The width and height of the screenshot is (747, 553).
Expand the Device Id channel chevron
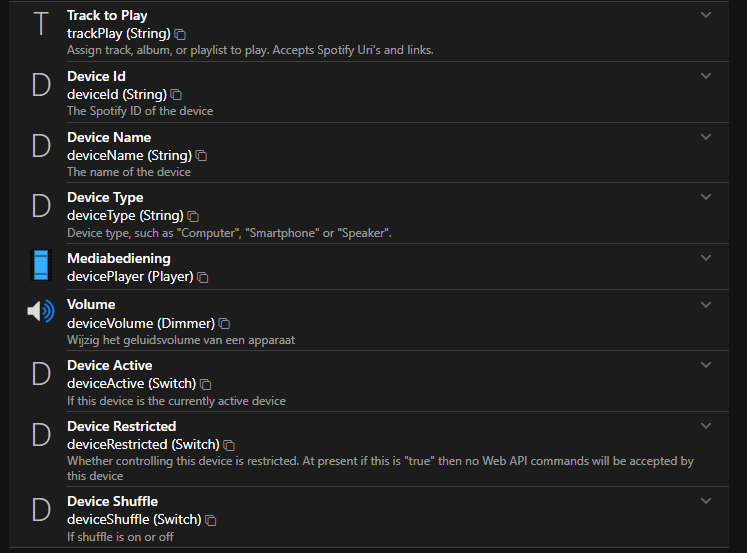[706, 76]
